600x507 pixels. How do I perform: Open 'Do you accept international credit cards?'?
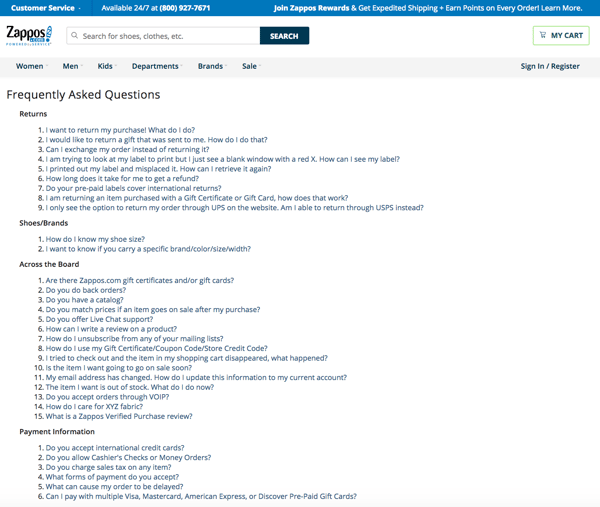tap(115, 448)
